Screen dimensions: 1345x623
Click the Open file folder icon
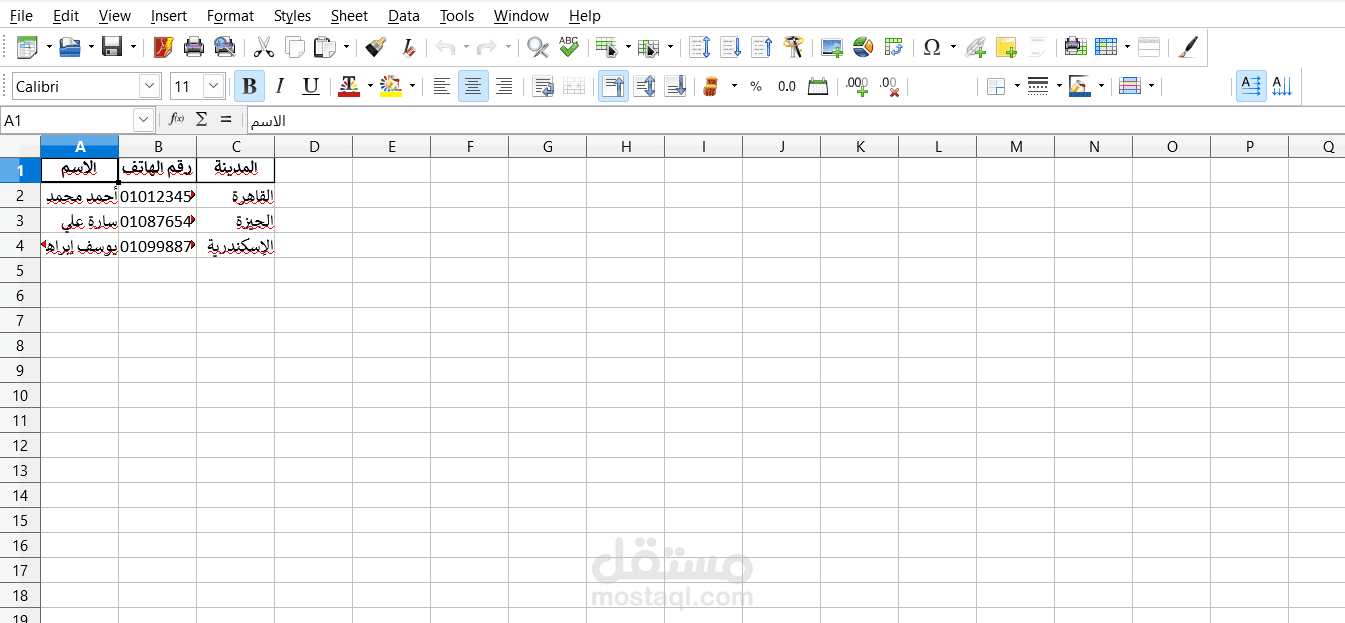(x=69, y=47)
